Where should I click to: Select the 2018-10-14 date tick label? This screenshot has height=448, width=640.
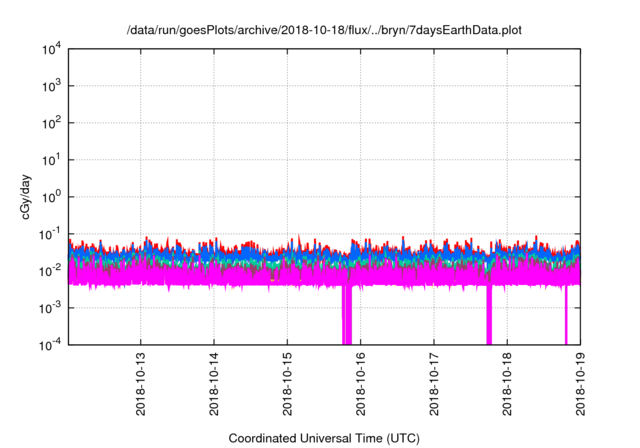214,384
